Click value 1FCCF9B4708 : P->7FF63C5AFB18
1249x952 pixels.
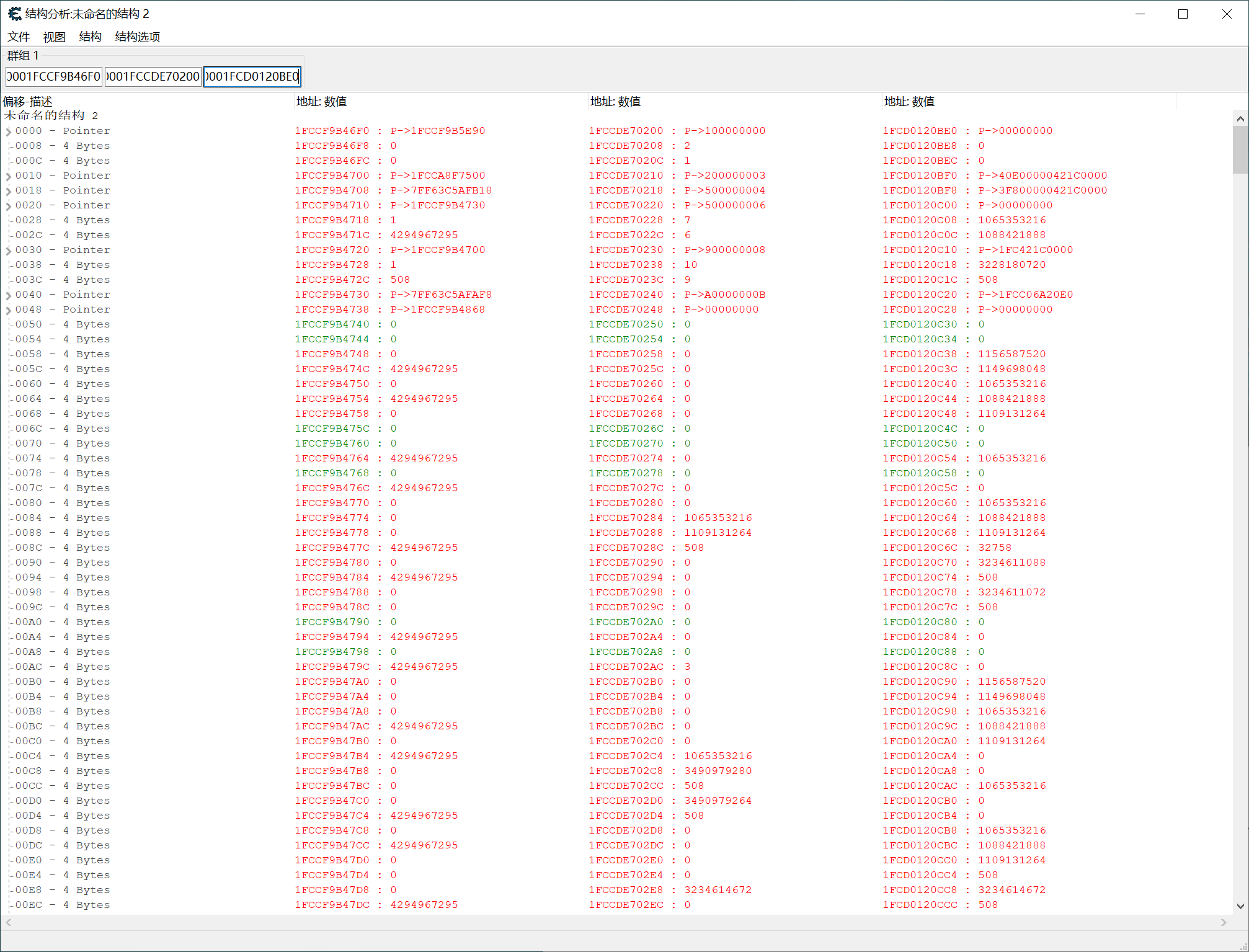point(393,190)
